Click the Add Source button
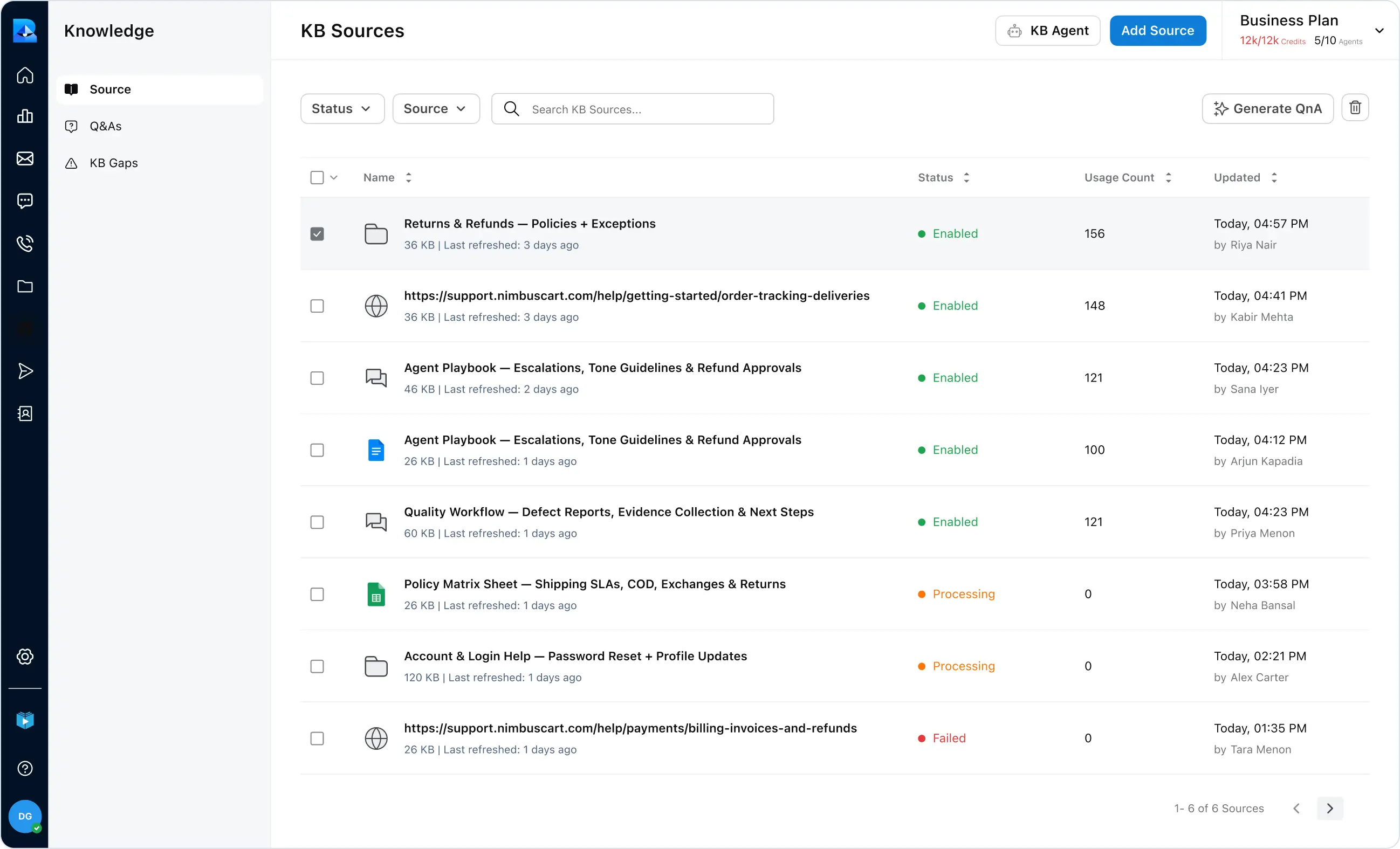Image resolution: width=1400 pixels, height=849 pixels. (1157, 31)
